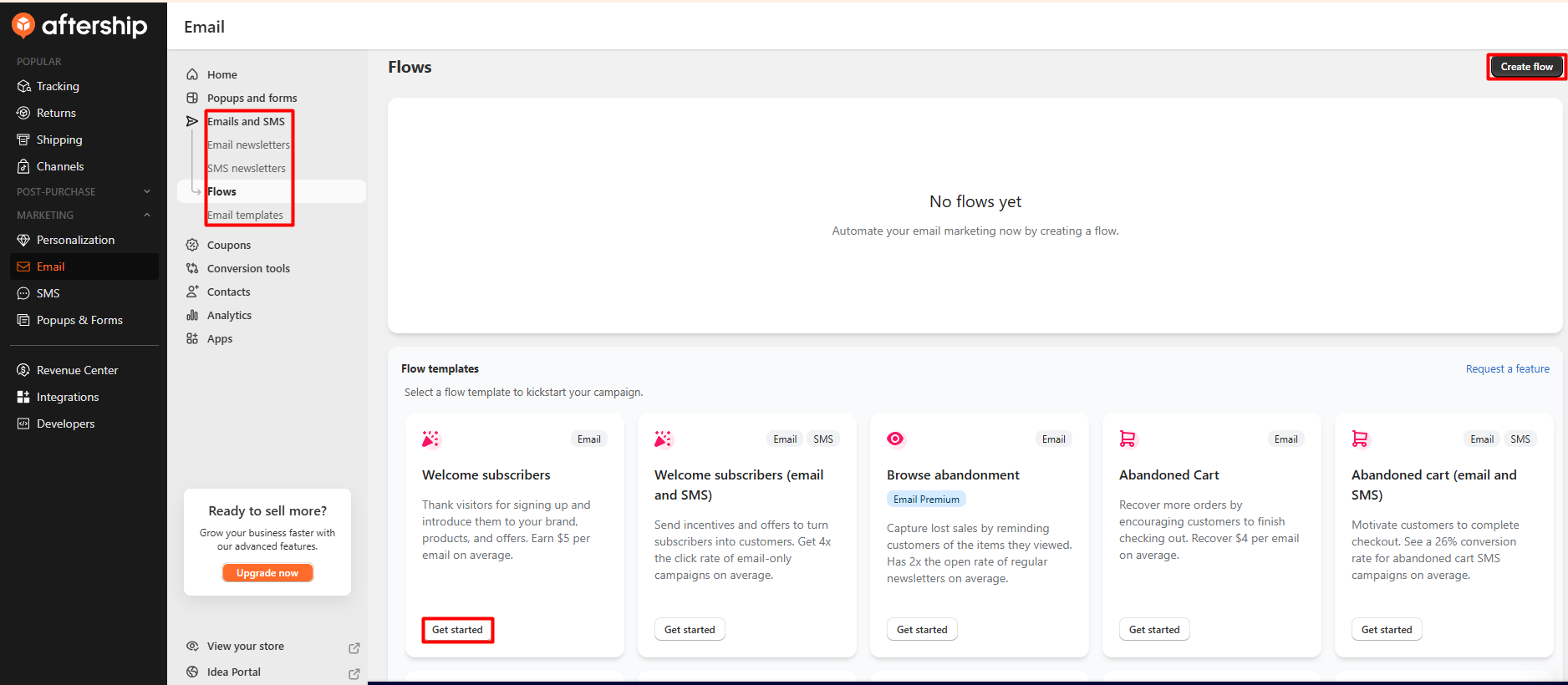Click the Apps icon in Email menu
This screenshot has height=685, width=1568.
[192, 338]
